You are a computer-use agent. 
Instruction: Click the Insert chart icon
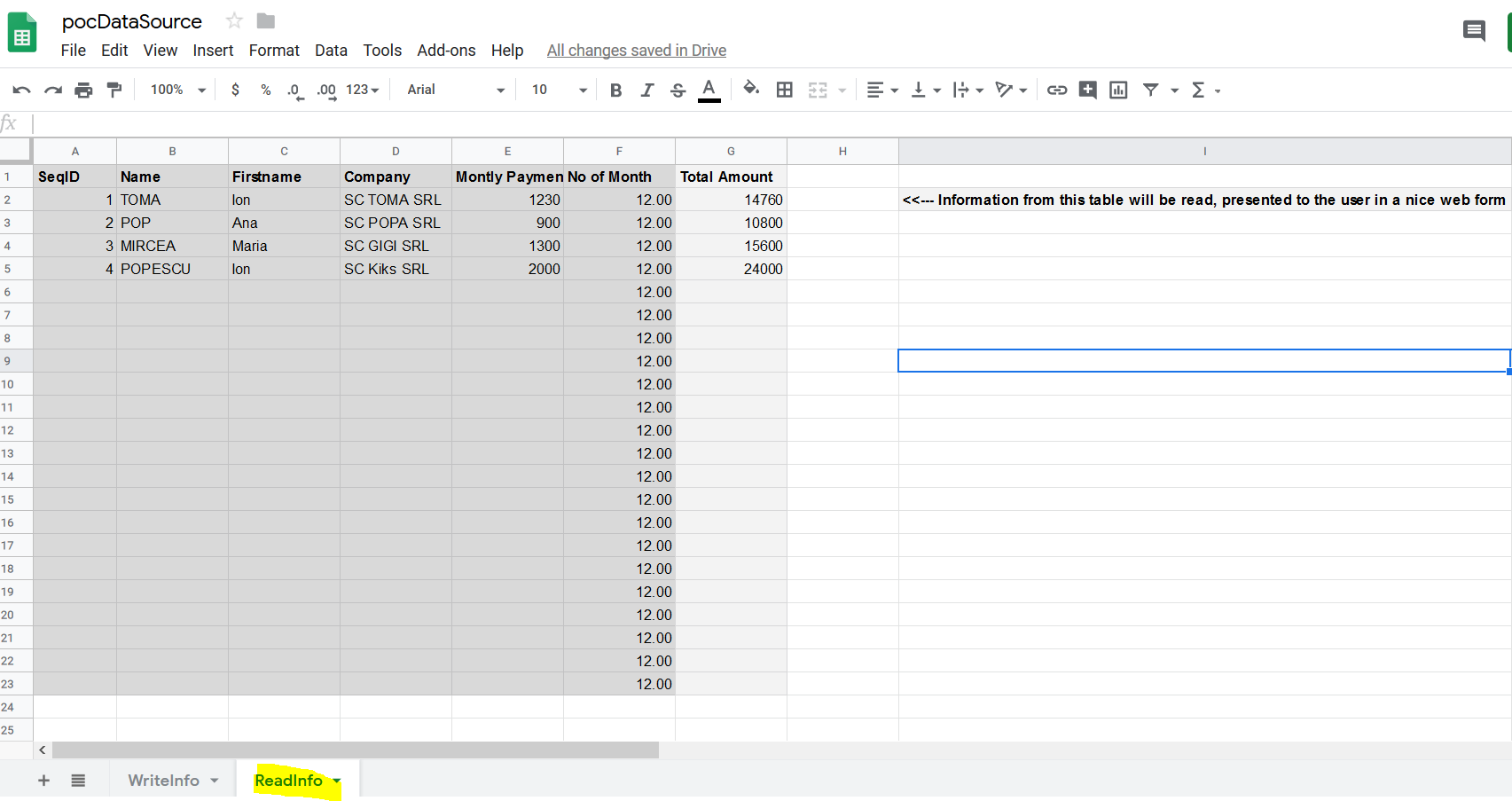[1118, 90]
